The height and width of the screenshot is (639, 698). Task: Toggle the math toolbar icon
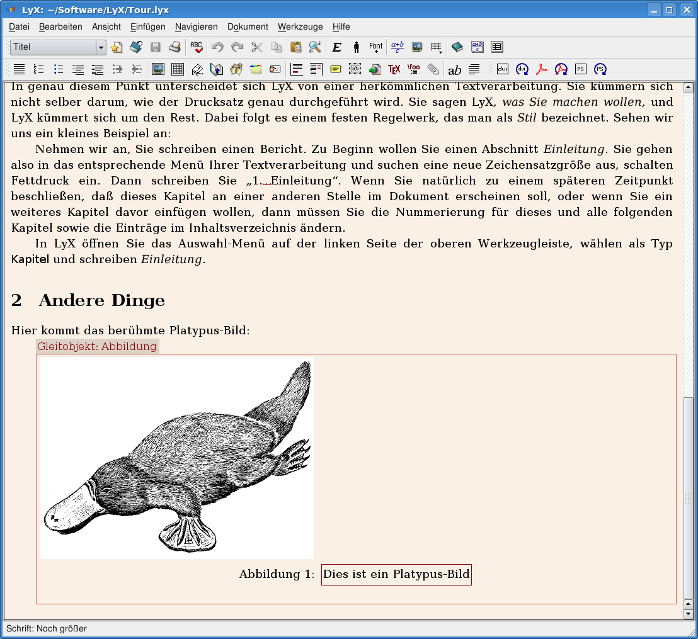point(477,47)
